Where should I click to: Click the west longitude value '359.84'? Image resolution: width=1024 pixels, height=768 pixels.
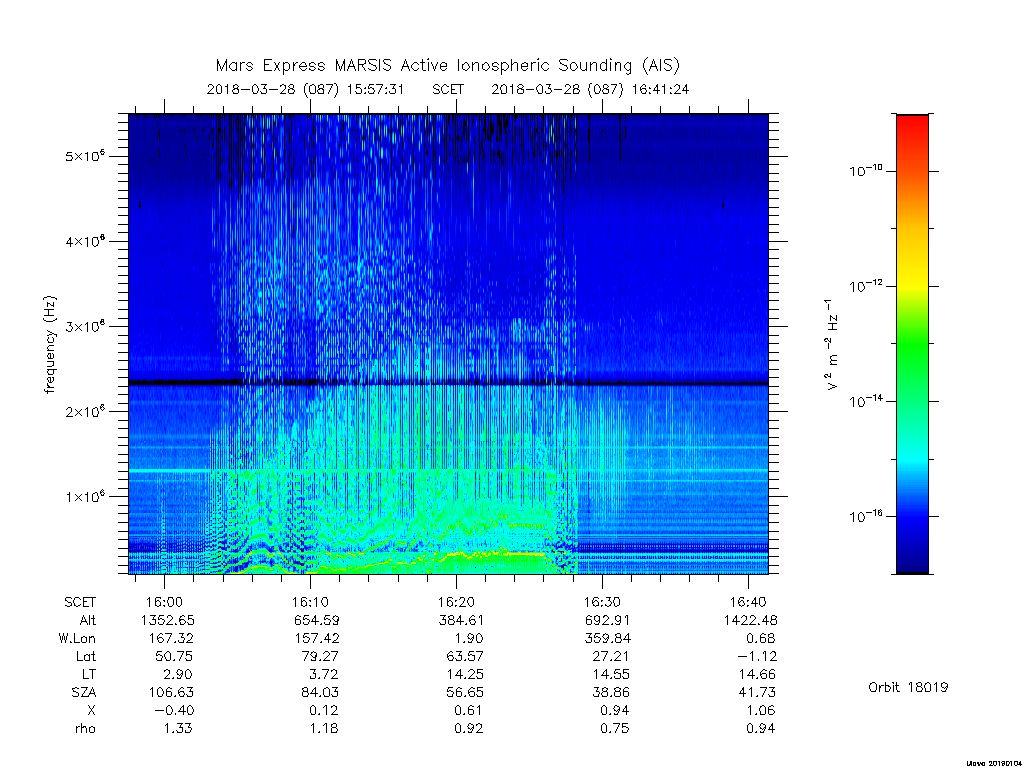(x=607, y=638)
